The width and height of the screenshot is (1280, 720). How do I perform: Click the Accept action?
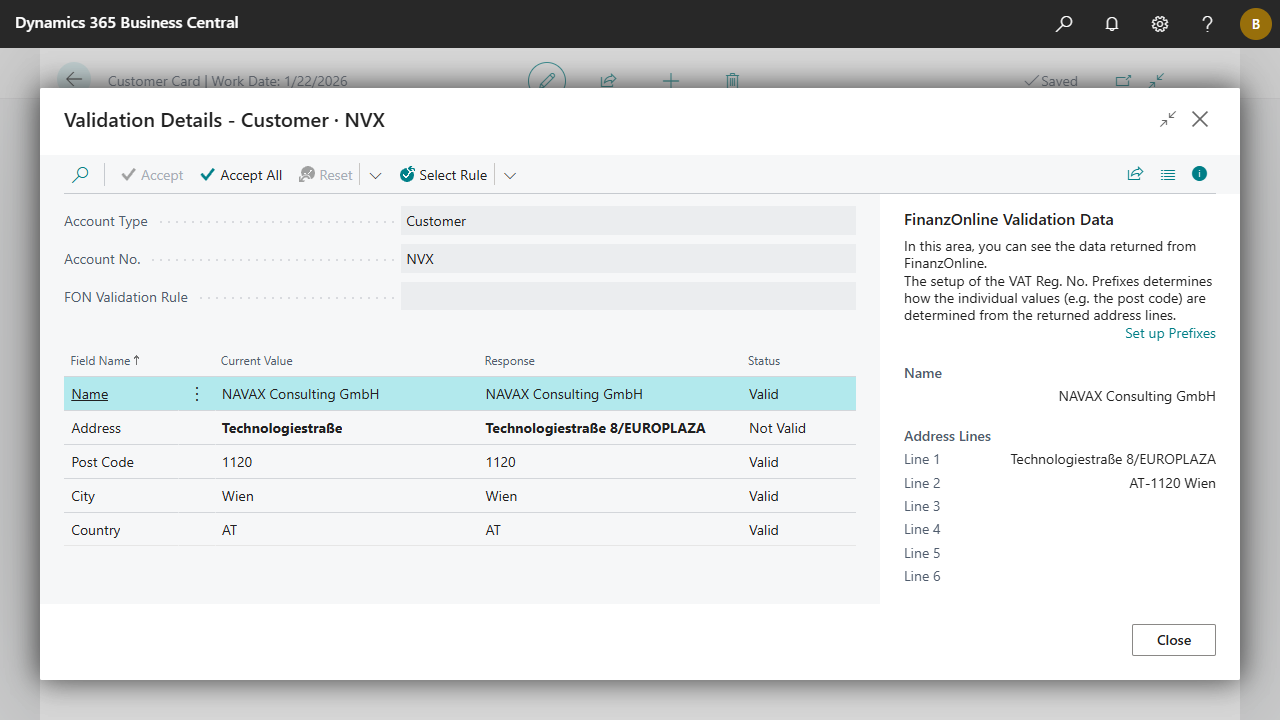pyautogui.click(x=152, y=175)
